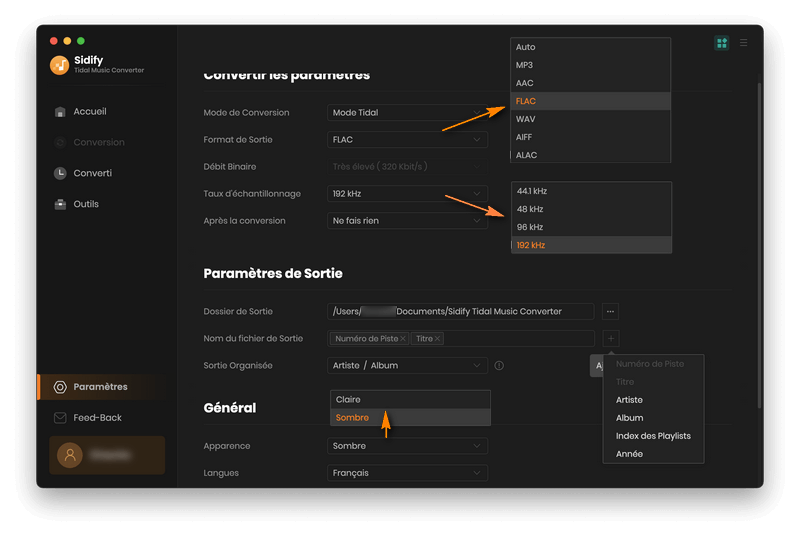Open the Outils toolbox section
Screen dimensions: 800x536
86,204
